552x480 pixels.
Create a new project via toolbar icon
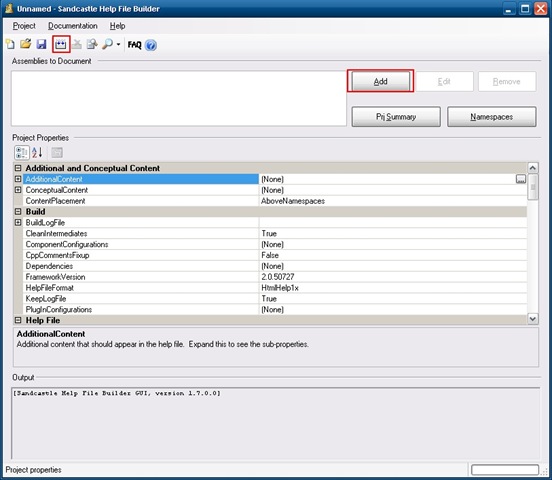11,44
